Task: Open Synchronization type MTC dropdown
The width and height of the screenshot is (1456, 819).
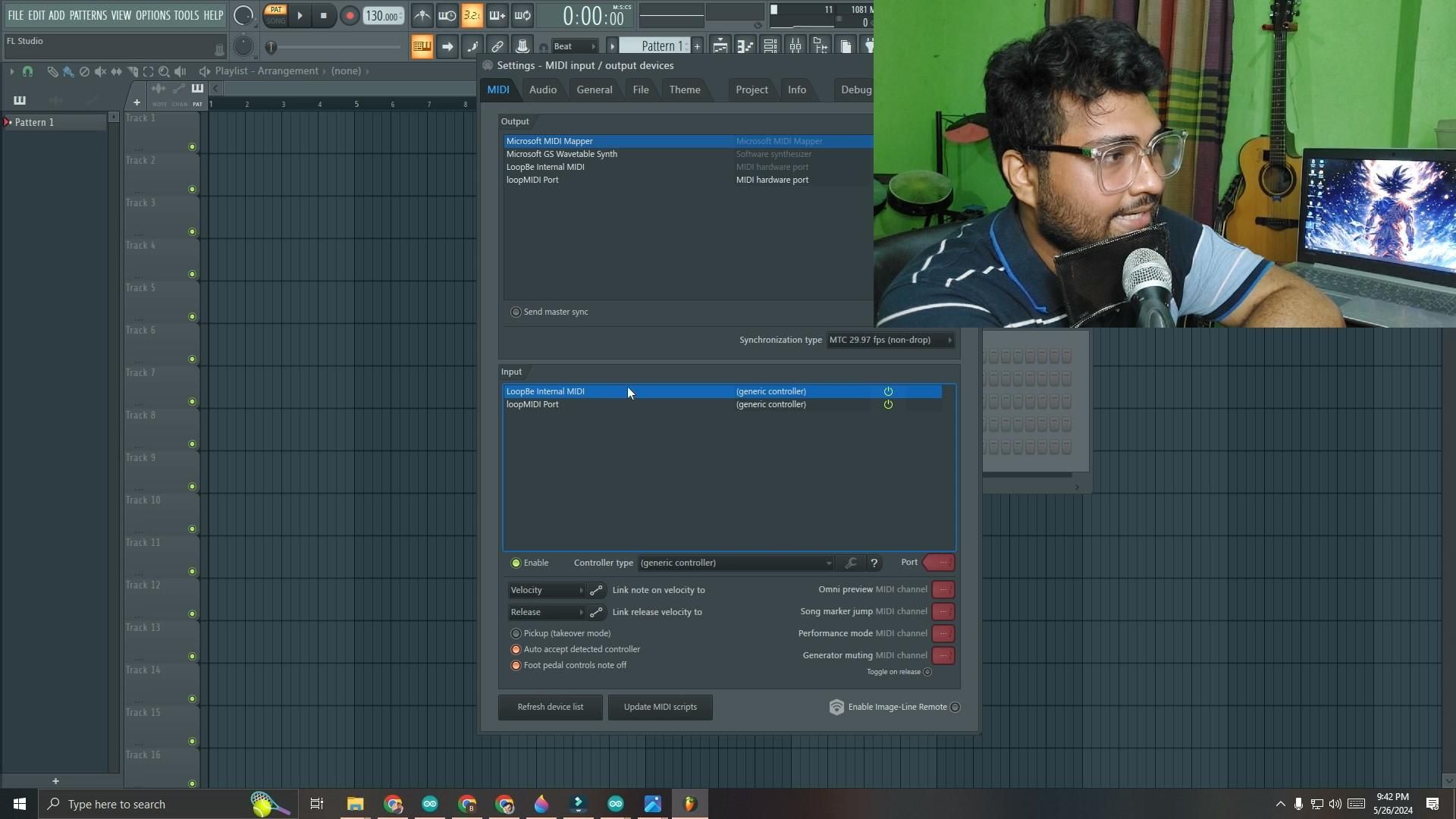Action: tap(890, 340)
